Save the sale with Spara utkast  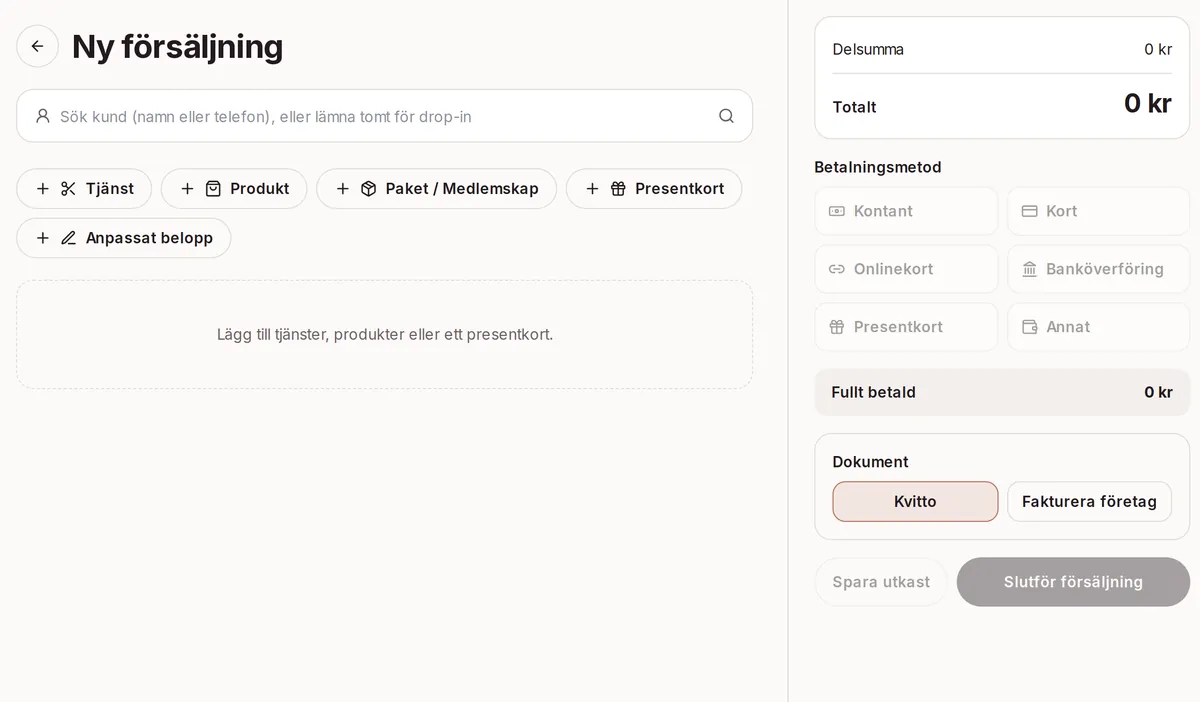tap(881, 582)
